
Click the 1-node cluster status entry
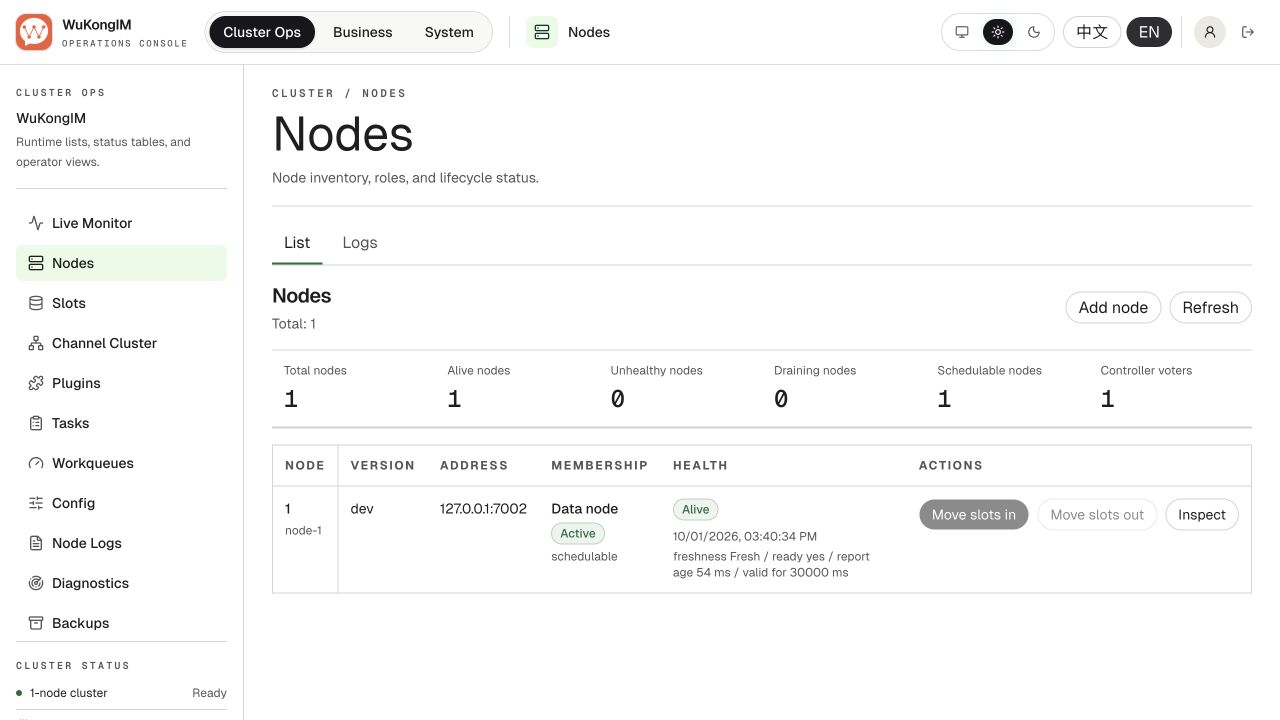pos(122,693)
